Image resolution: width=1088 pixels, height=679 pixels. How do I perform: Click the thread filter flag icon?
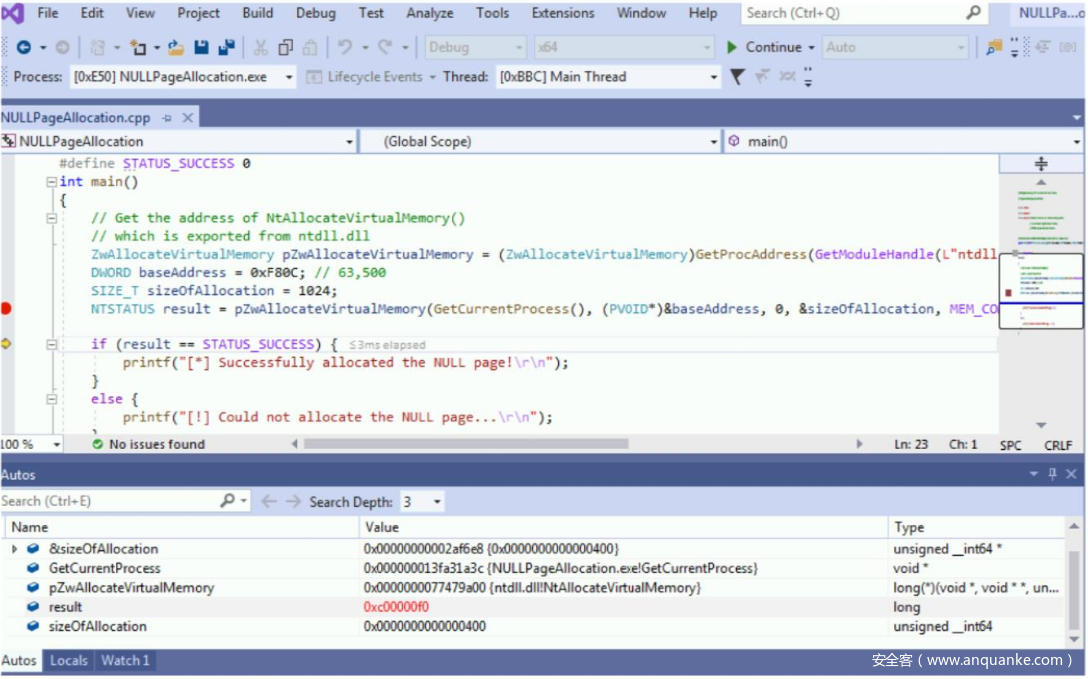[737, 76]
